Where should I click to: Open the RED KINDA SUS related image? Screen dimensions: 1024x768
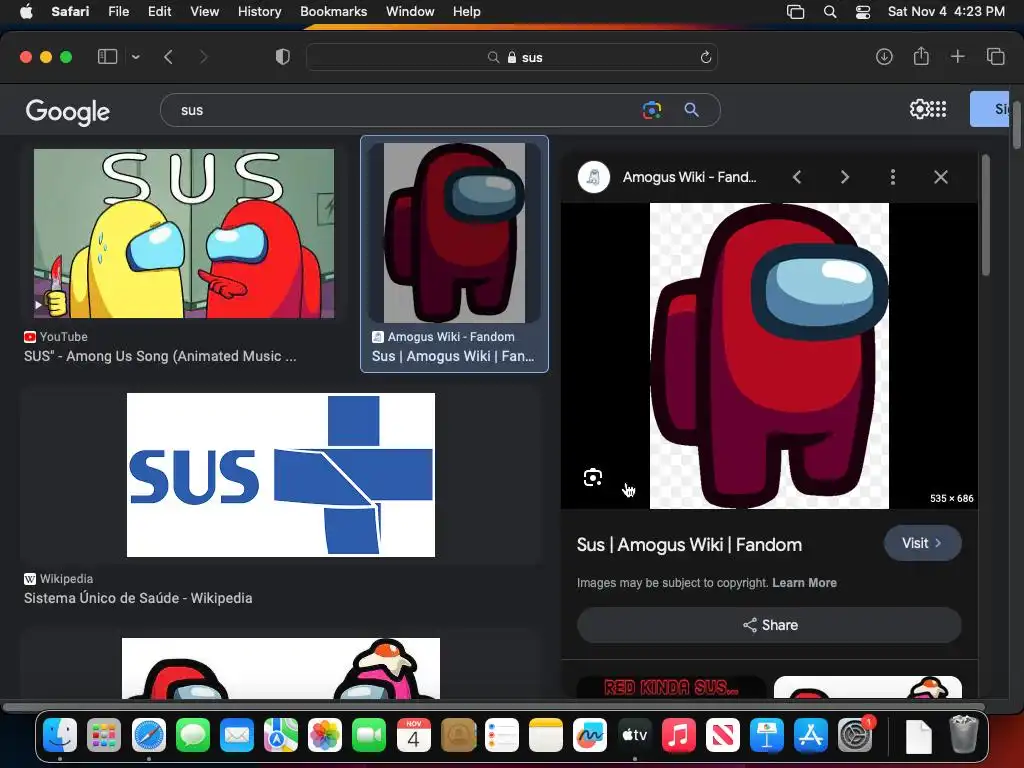click(671, 687)
